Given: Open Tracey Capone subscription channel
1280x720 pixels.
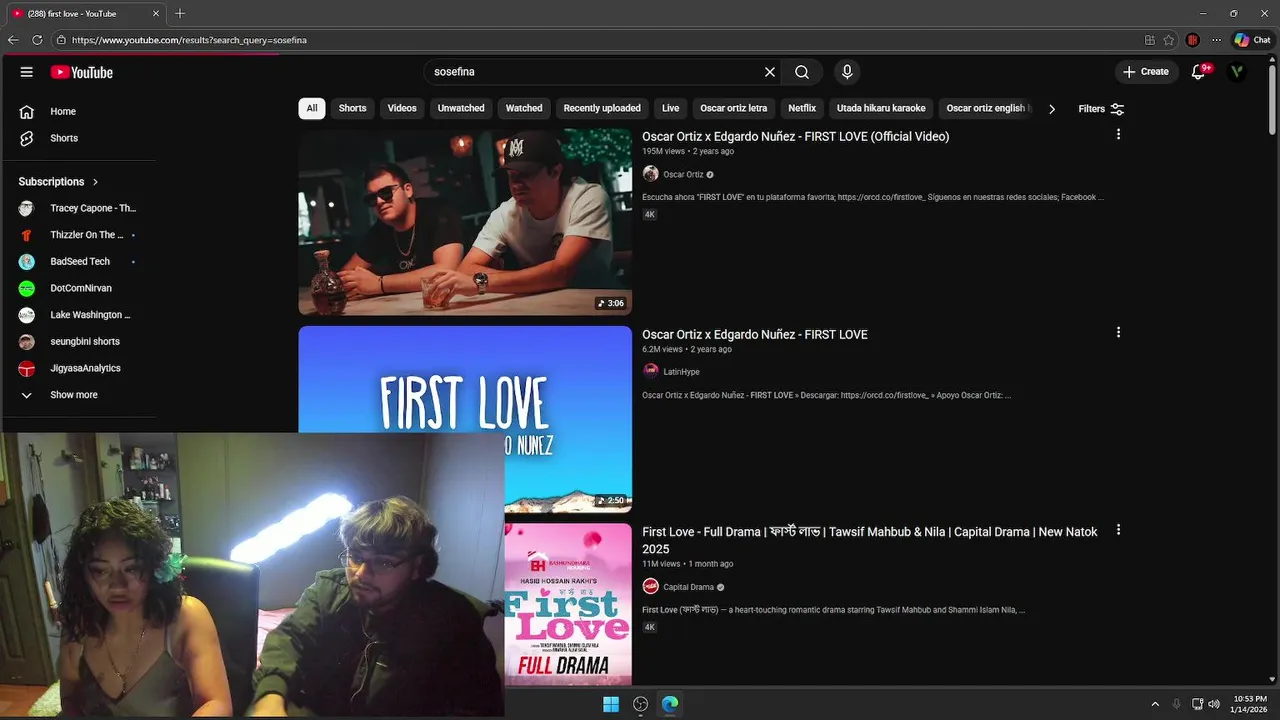Looking at the screenshot, I should (x=78, y=208).
